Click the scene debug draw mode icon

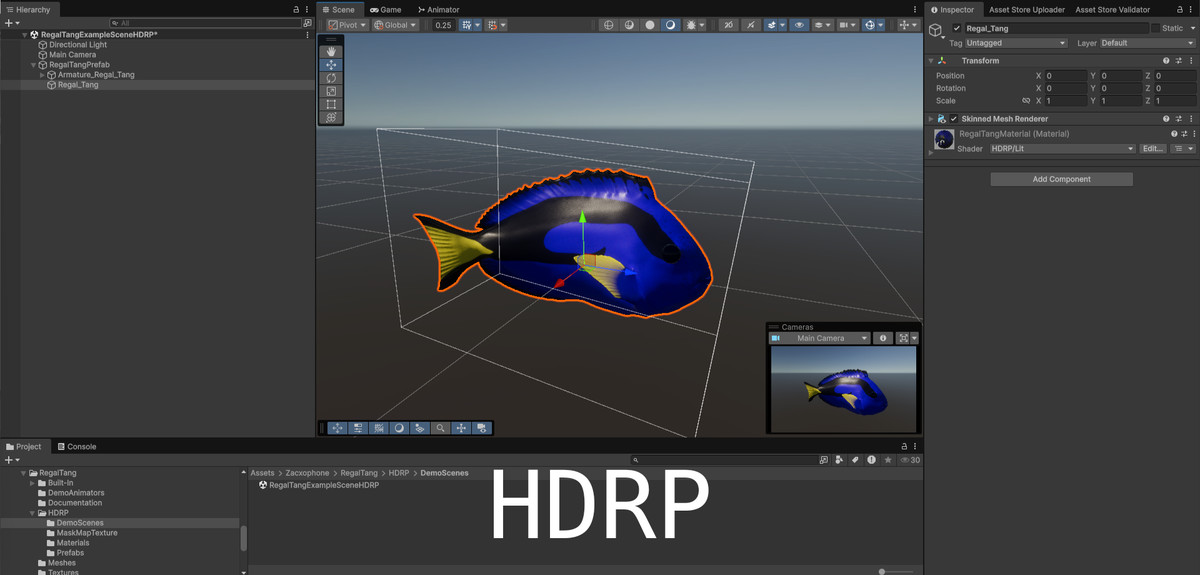click(691, 25)
